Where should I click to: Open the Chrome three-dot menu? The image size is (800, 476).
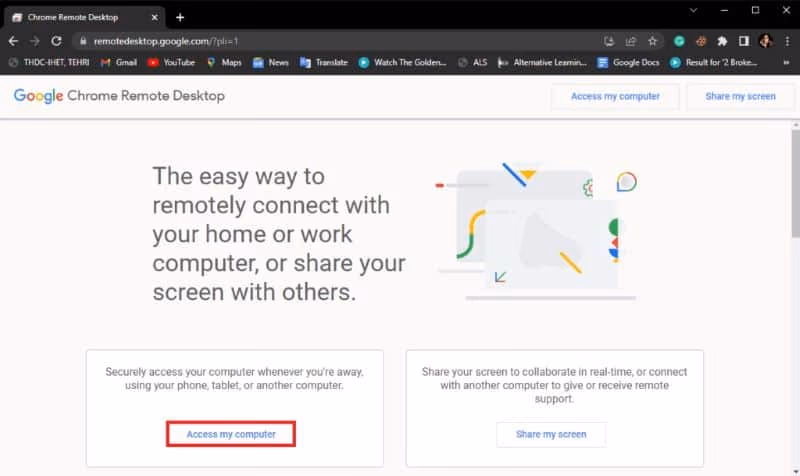(x=787, y=41)
